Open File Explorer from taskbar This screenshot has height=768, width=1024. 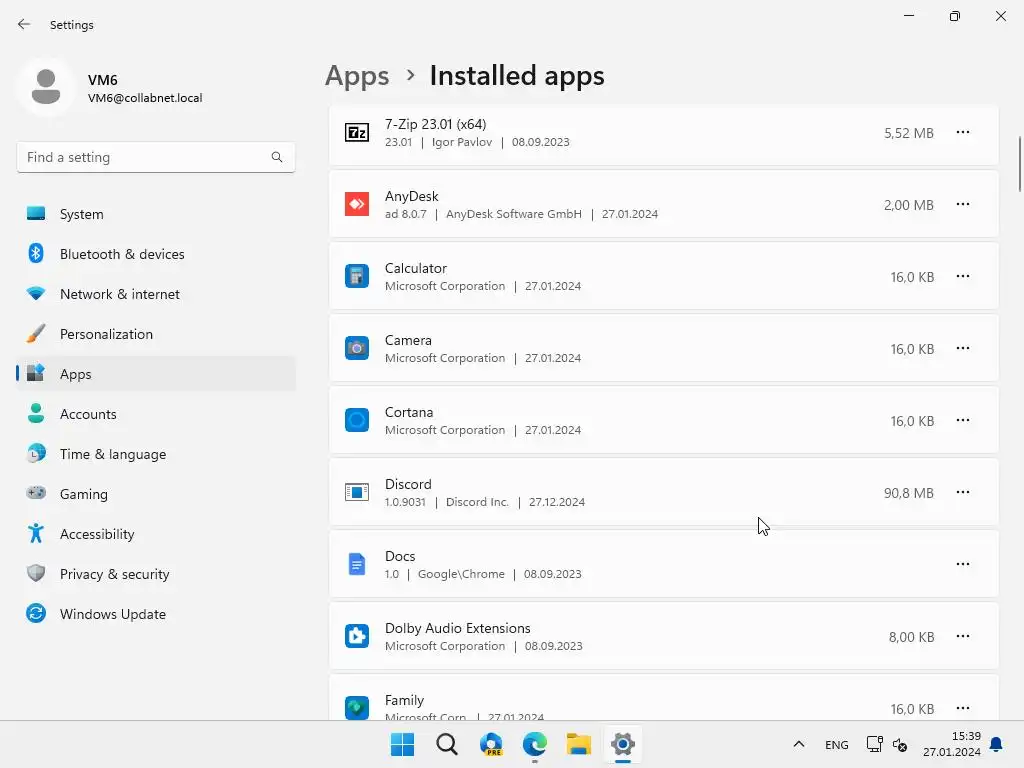click(x=579, y=744)
